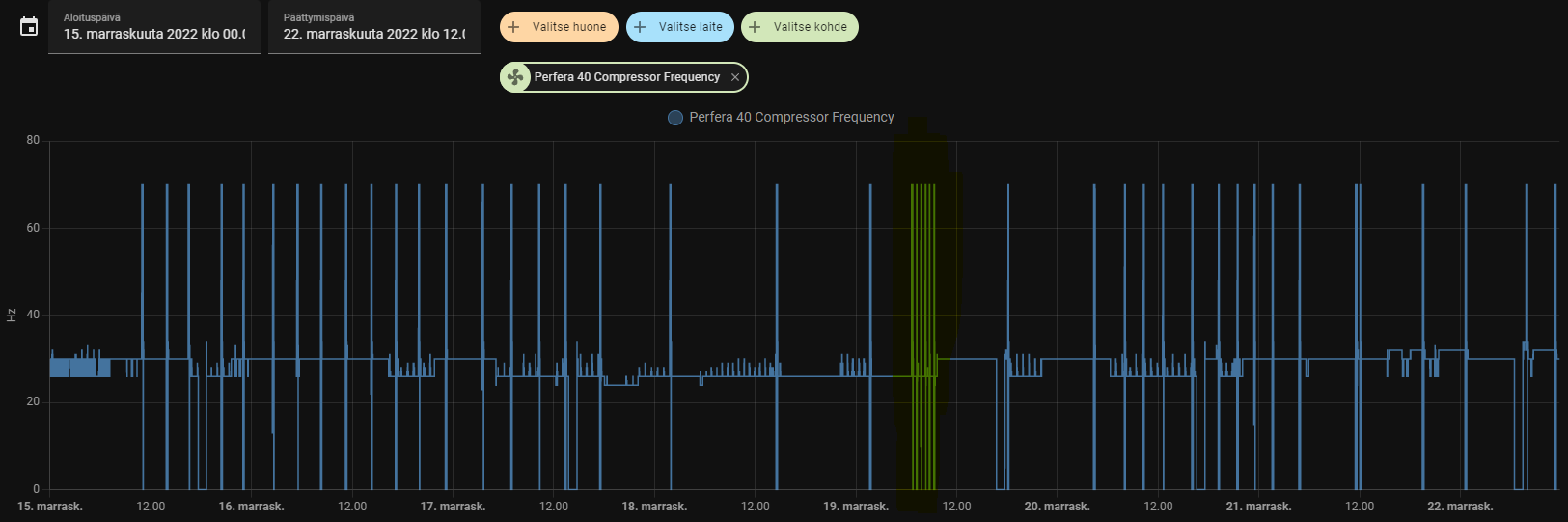The image size is (1568, 522).
Task: Remove the Perfera 40 Compressor Frequency chip
Action: tap(735, 77)
